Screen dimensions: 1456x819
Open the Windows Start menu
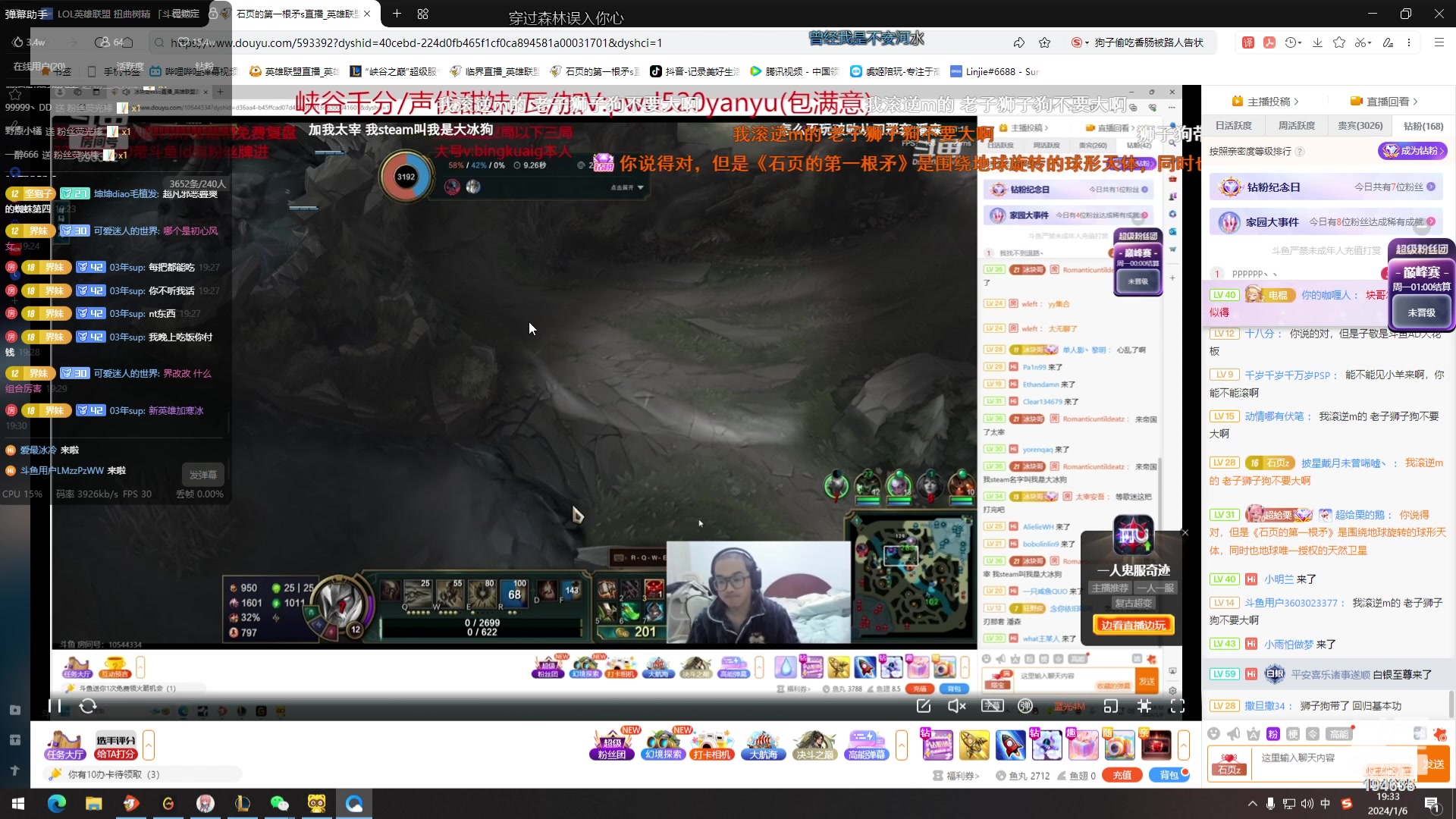(18, 803)
